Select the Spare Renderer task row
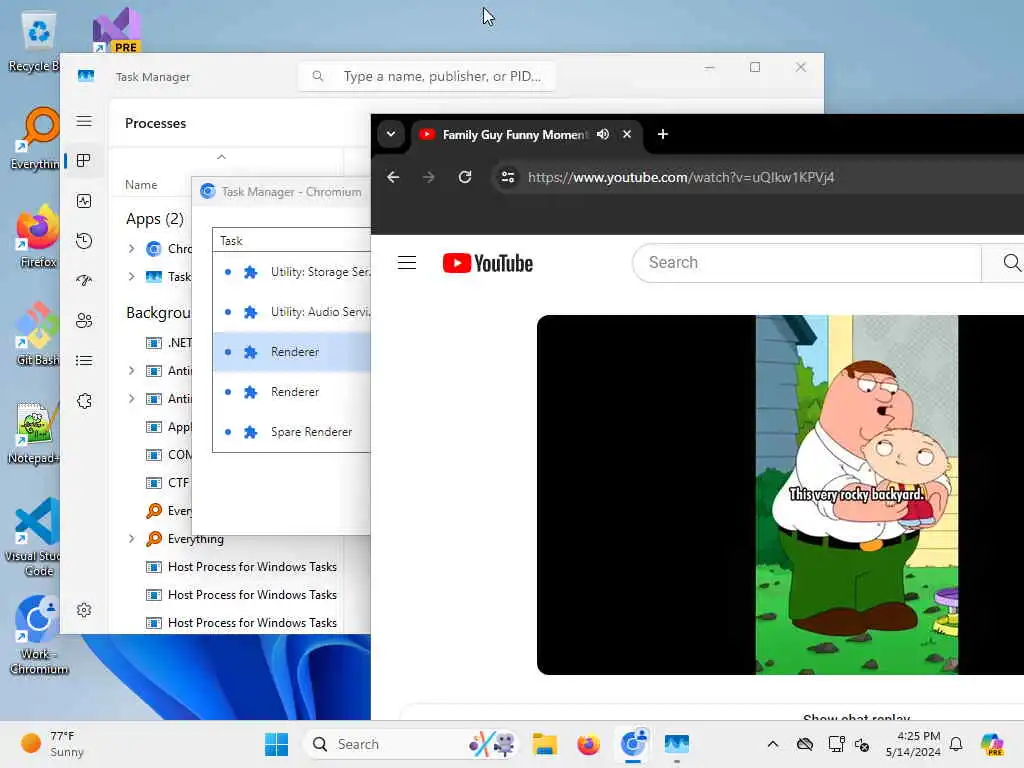1024x768 pixels. click(292, 432)
